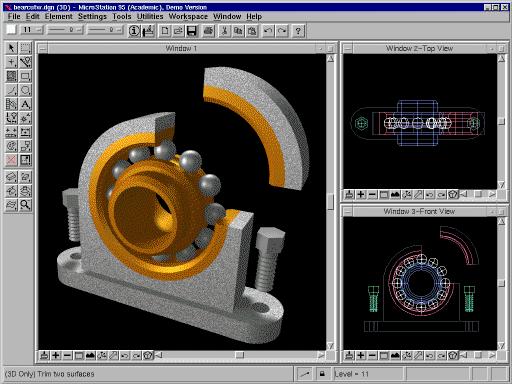This screenshot has width=512, height=384.
Task: Select the Fence tool beside arrow
Action: 25,48
